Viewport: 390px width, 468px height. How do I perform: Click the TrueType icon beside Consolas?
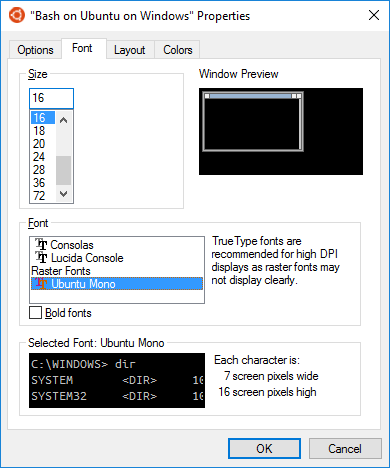41,244
